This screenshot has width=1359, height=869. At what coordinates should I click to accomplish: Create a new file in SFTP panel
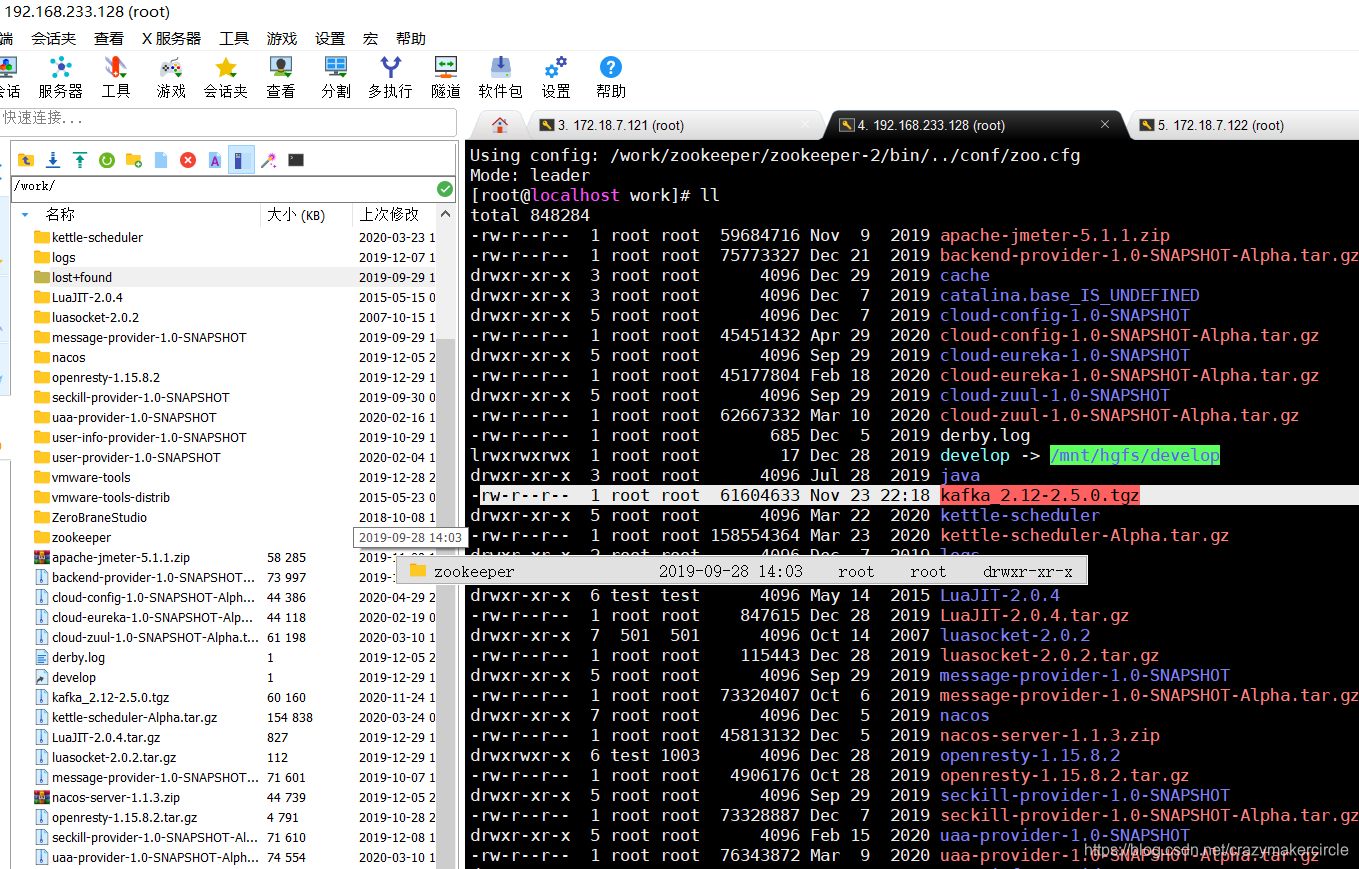161,160
